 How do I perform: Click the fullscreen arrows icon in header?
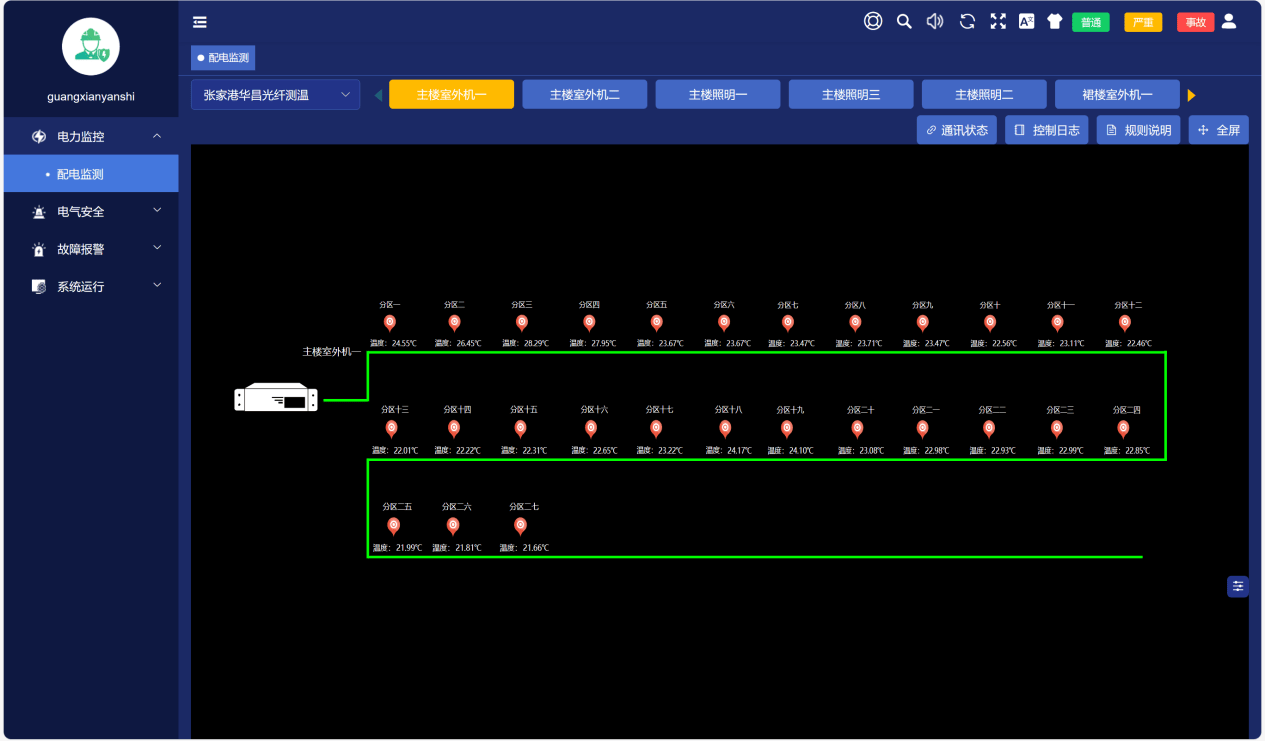coord(997,21)
